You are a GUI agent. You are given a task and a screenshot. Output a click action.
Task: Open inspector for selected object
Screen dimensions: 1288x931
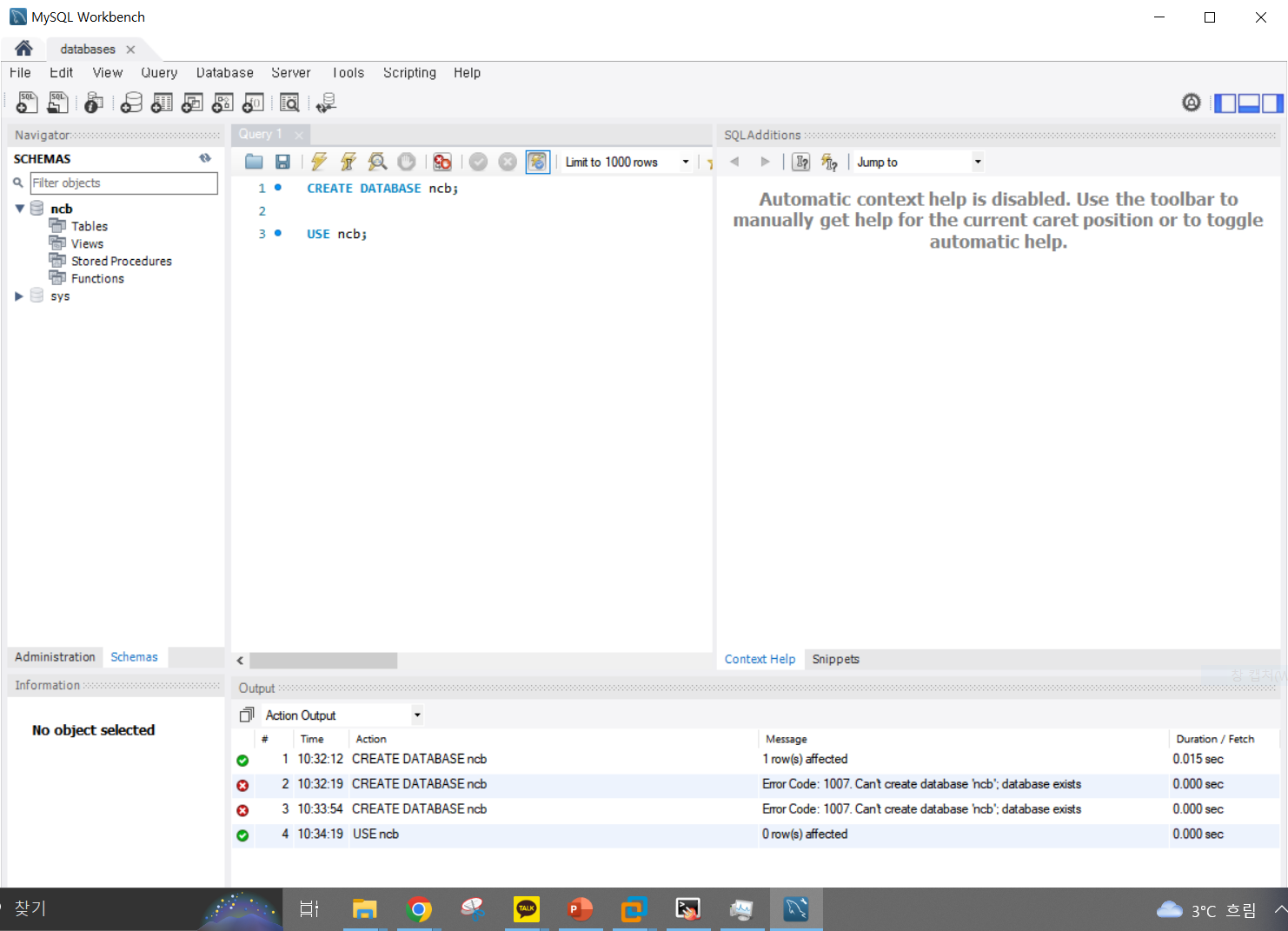(94, 103)
